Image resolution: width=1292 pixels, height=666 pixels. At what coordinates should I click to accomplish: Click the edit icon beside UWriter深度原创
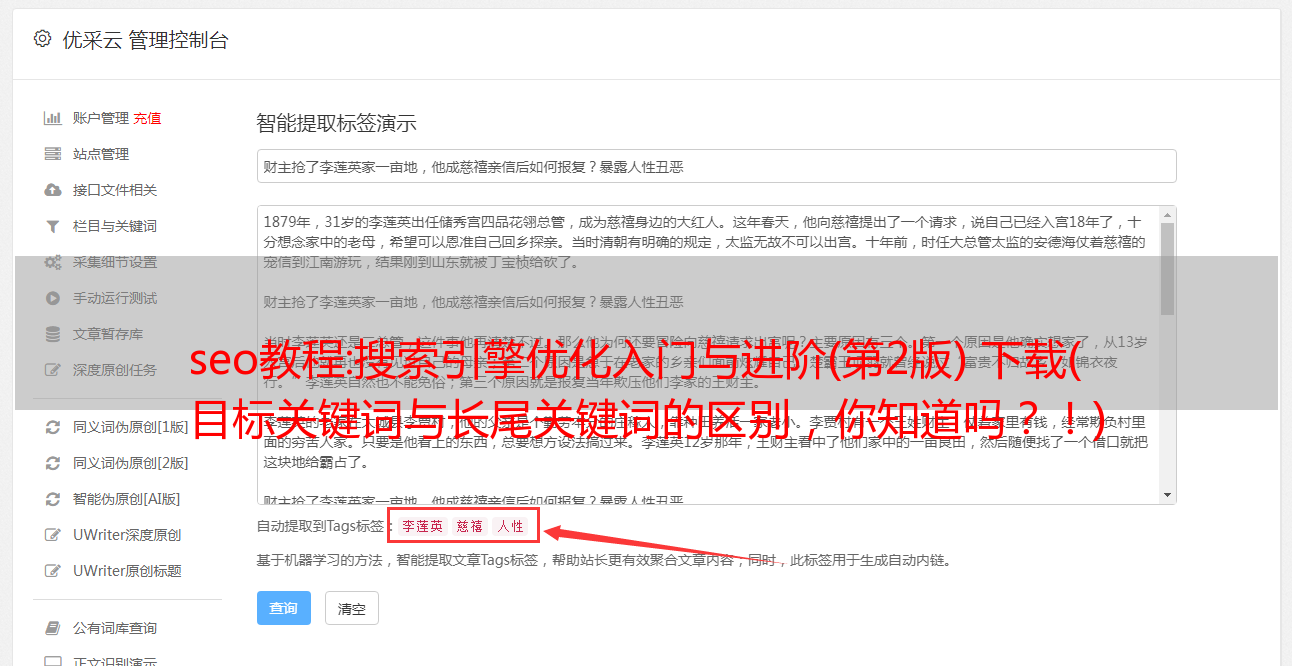pyautogui.click(x=53, y=535)
